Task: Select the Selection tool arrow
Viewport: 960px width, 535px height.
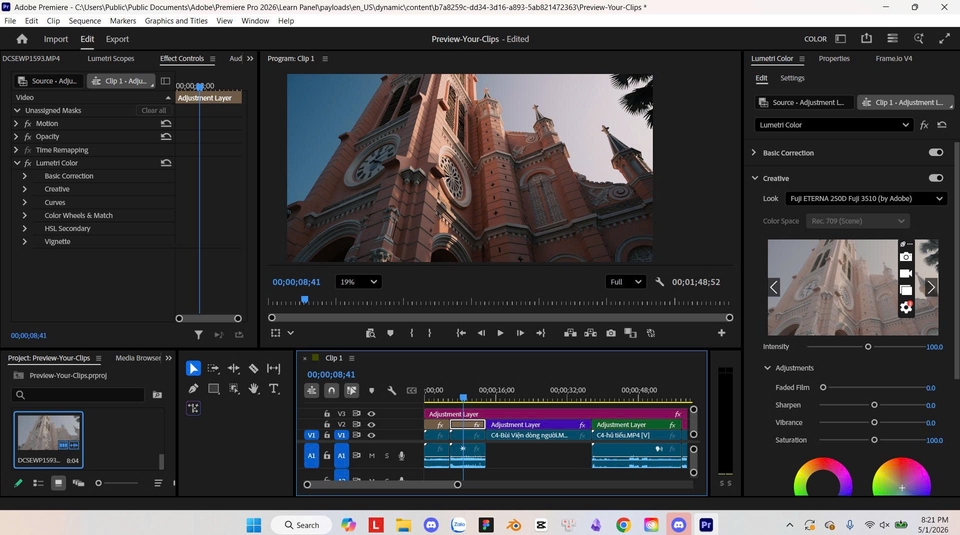Action: (x=193, y=369)
